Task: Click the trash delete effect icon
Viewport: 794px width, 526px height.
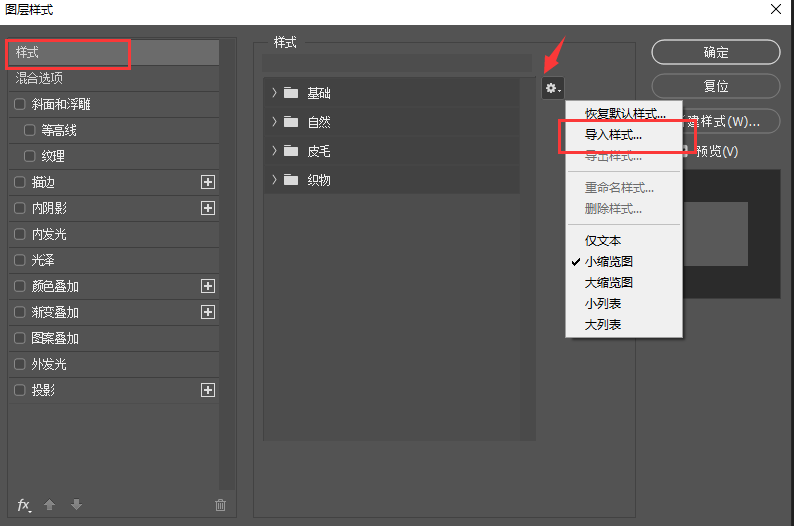Action: click(x=220, y=505)
